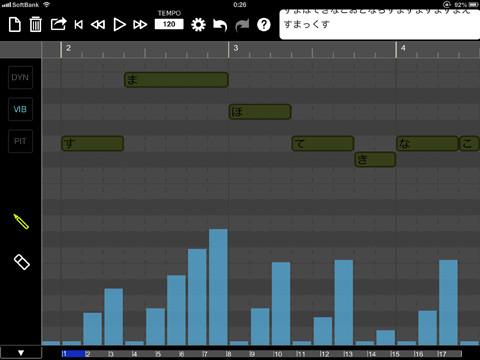Viewport: 480px width, 360px height.
Task: Switch to VIB parameter mode
Action: click(20, 109)
